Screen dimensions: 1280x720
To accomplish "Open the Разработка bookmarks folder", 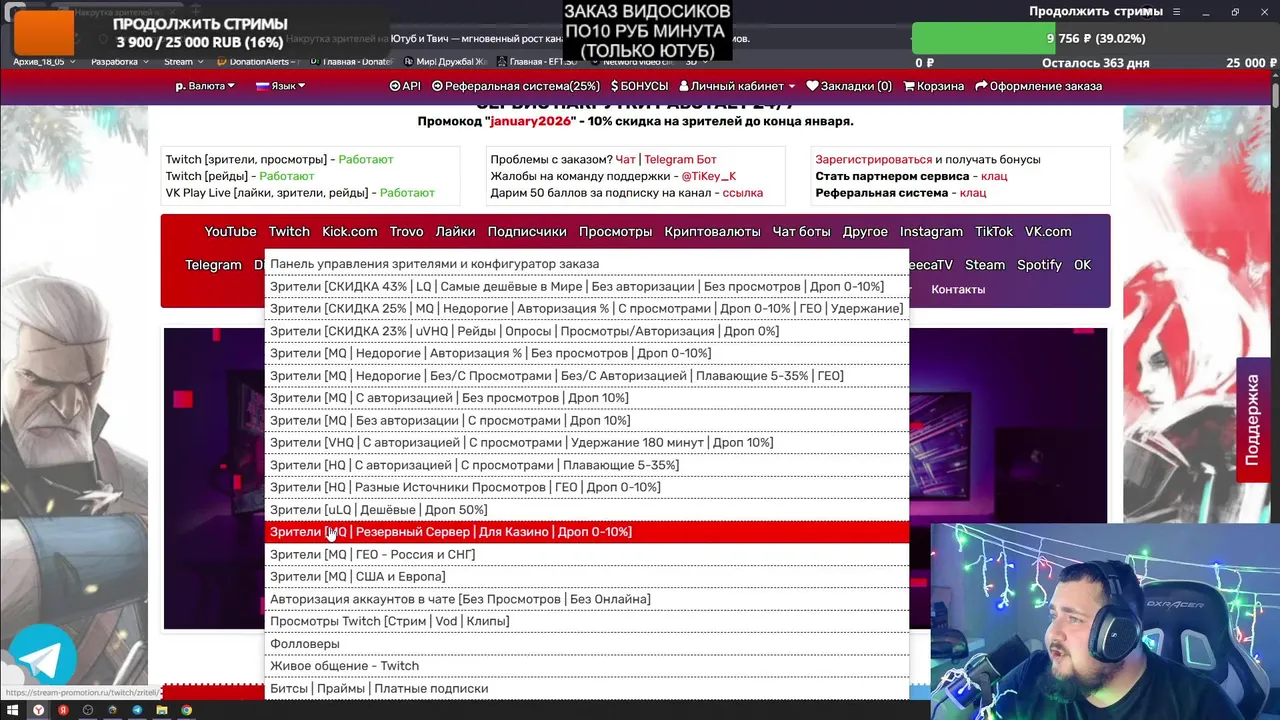I will pyautogui.click(x=120, y=62).
